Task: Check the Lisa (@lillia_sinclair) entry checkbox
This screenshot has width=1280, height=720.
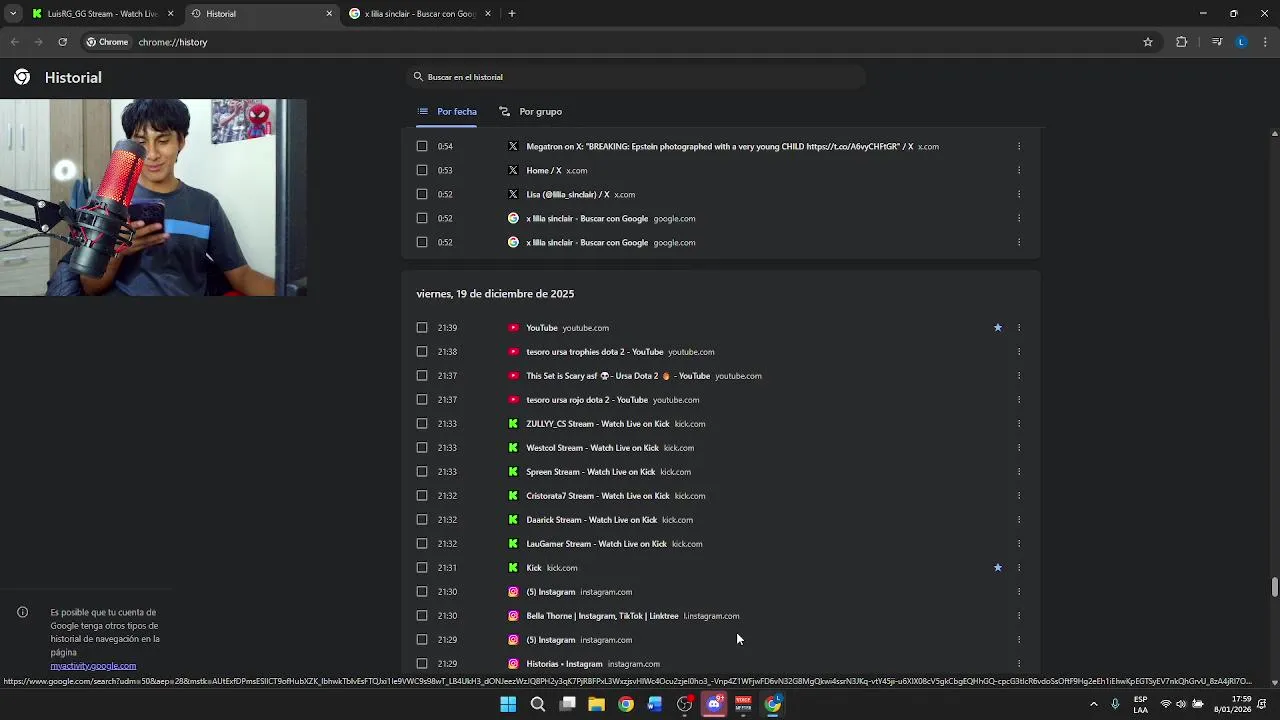Action: tap(422, 194)
